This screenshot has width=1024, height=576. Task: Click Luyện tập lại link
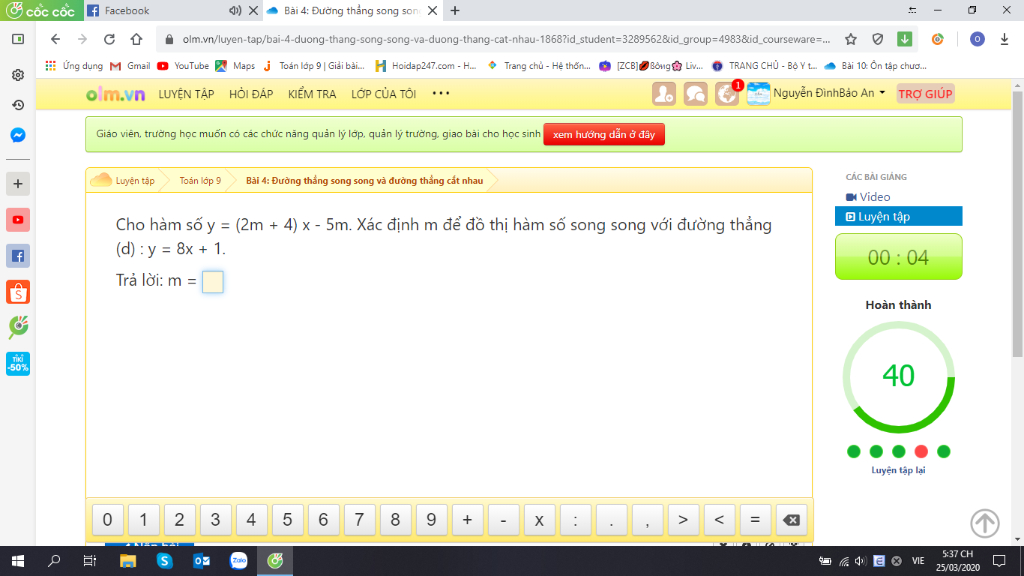[898, 470]
